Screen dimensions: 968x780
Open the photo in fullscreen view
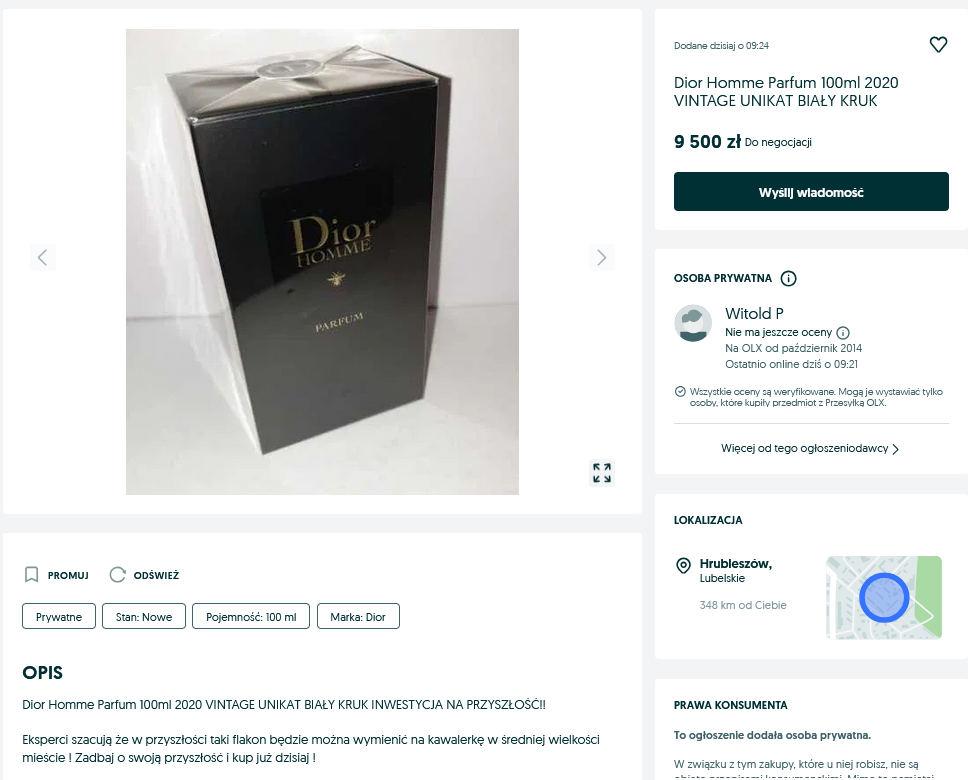click(x=601, y=473)
